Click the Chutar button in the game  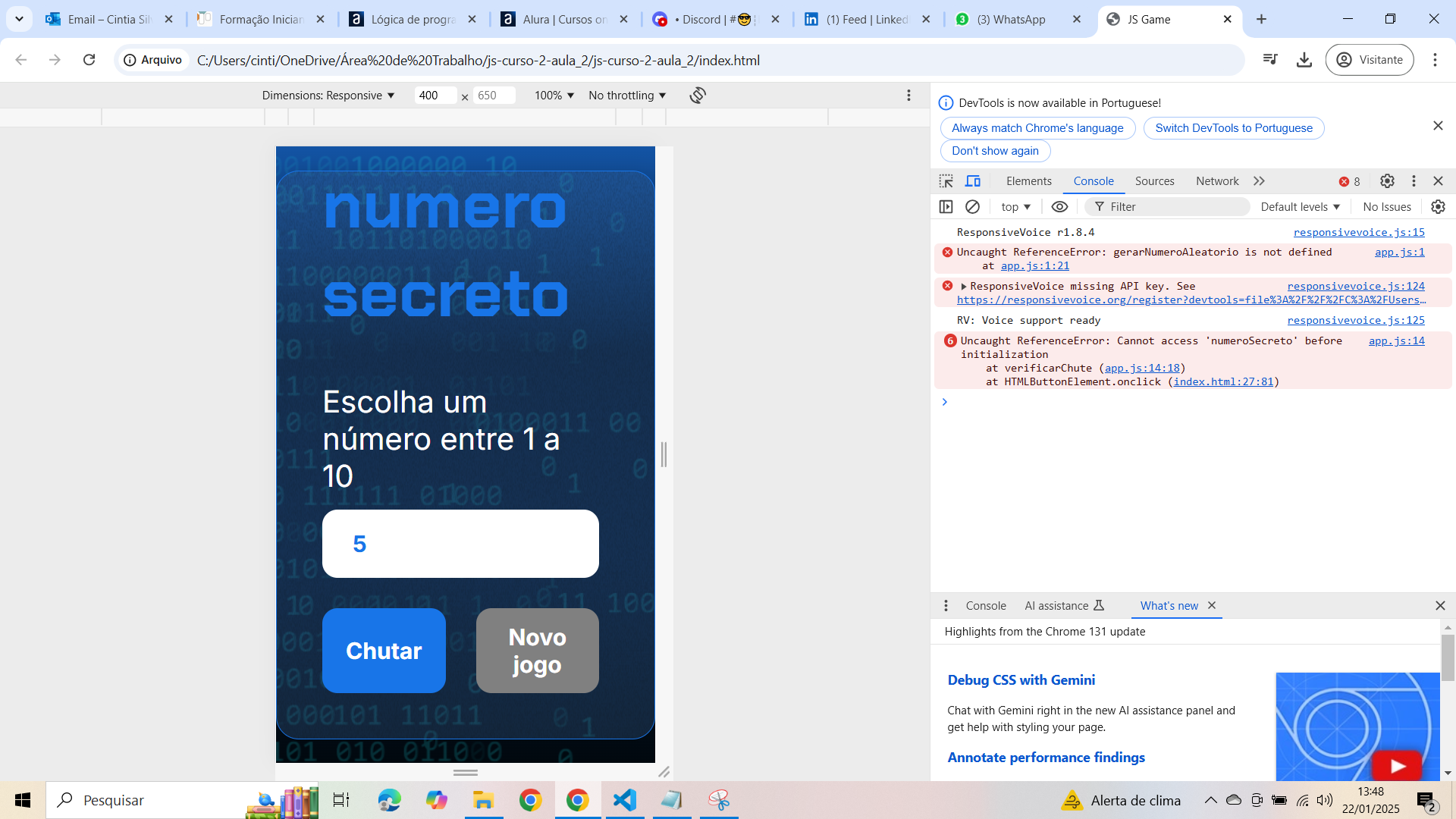click(x=382, y=650)
